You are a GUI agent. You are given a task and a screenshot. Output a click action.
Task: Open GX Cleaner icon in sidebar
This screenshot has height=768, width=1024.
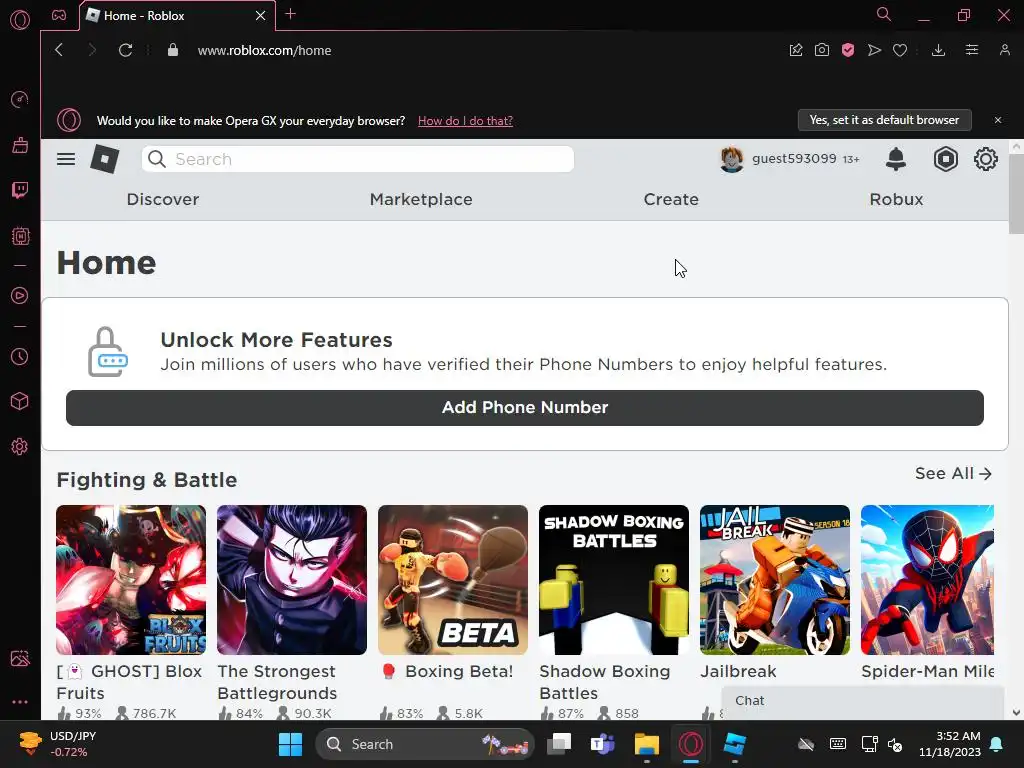tap(20, 145)
